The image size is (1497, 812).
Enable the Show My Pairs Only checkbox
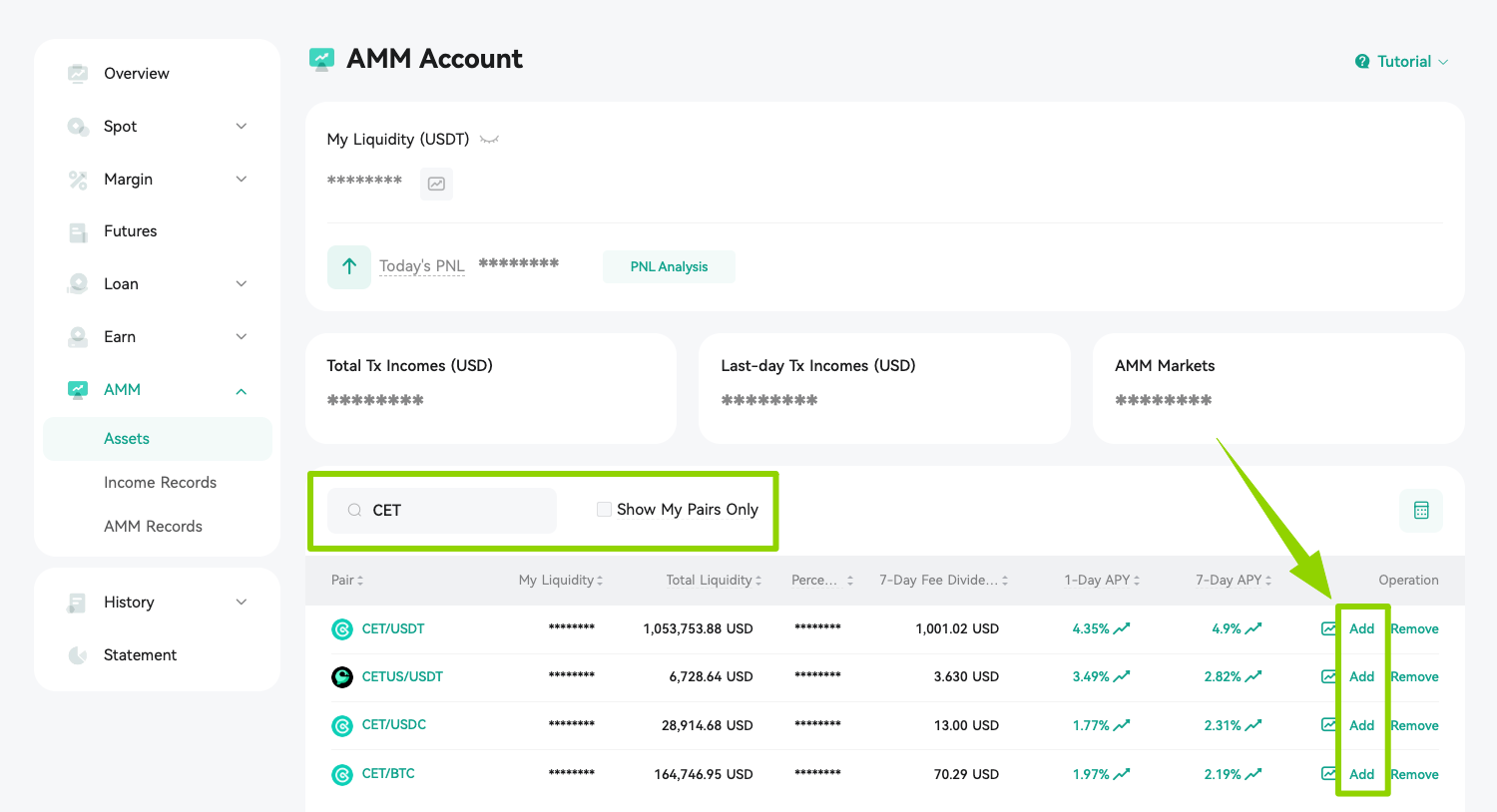(x=604, y=509)
